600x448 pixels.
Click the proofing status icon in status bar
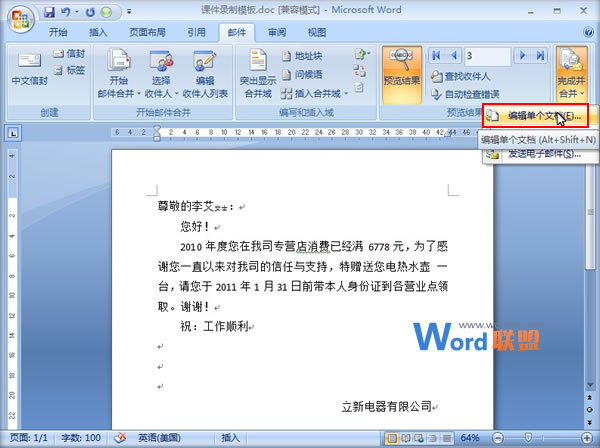(x=120, y=438)
